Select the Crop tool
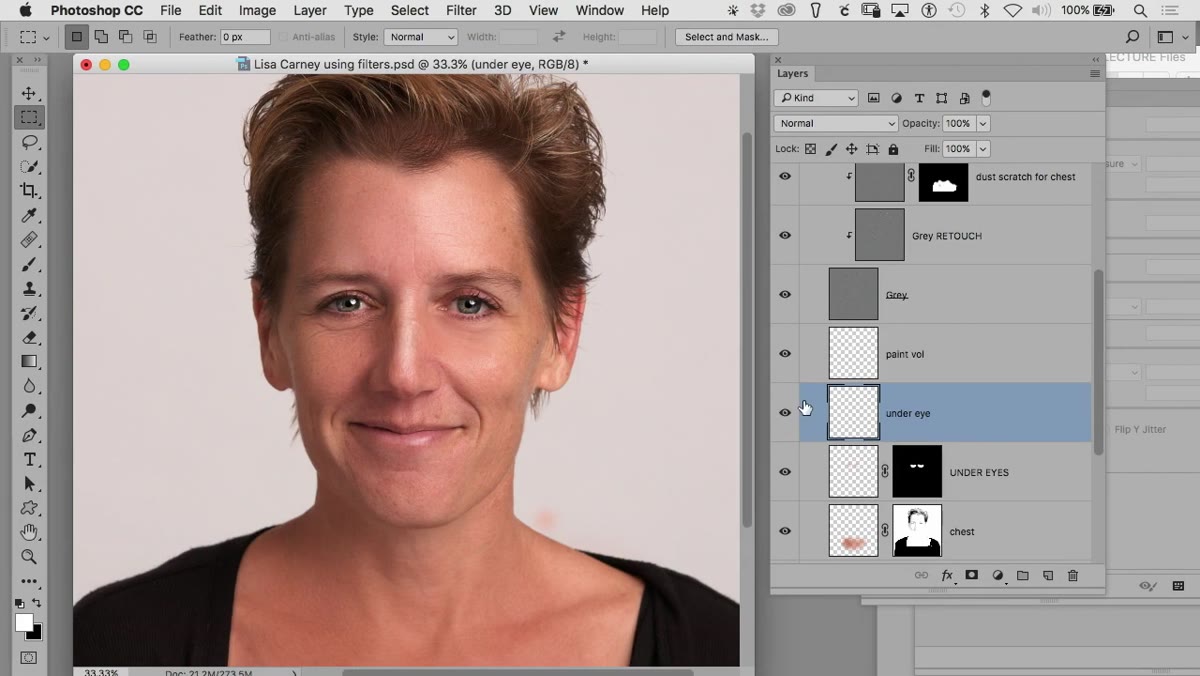Image resolution: width=1200 pixels, height=676 pixels. click(x=29, y=191)
